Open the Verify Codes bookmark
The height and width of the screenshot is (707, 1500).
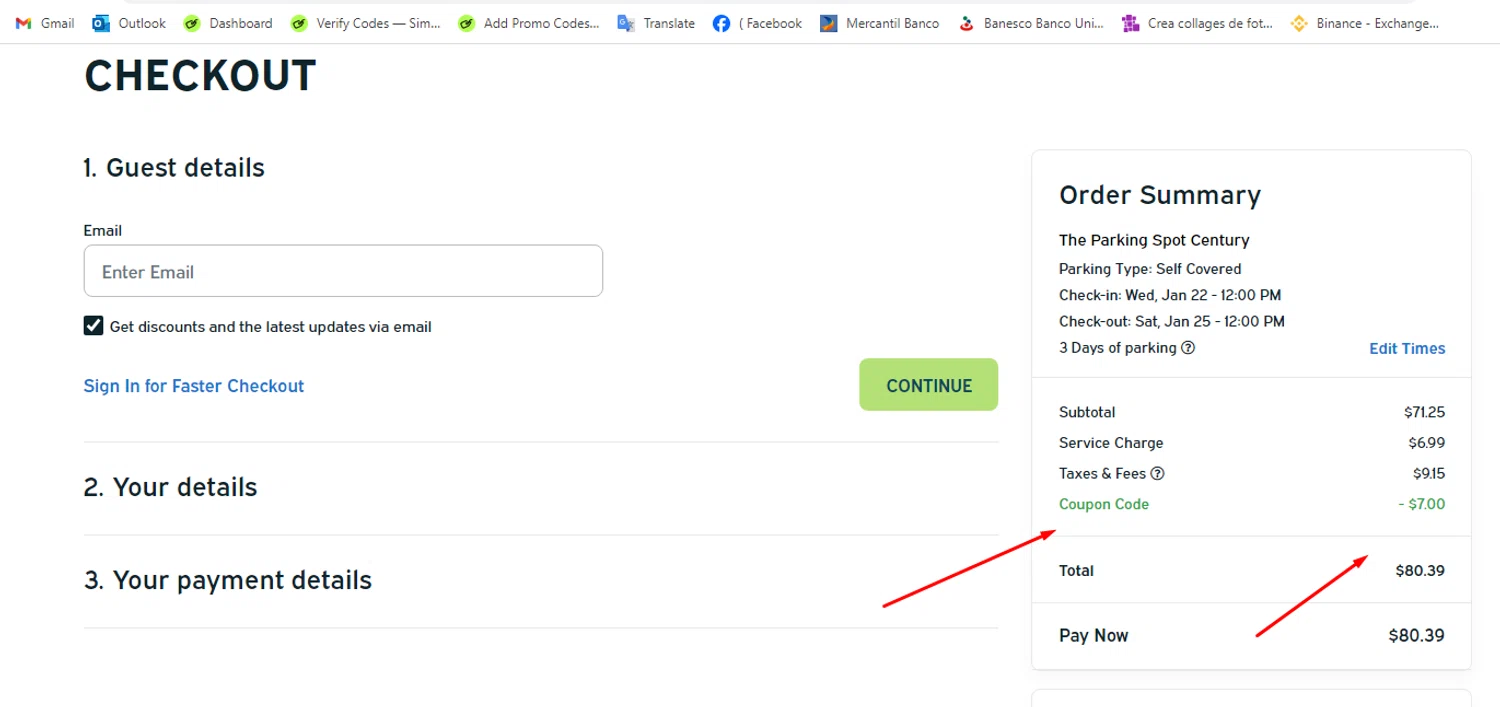click(x=365, y=23)
